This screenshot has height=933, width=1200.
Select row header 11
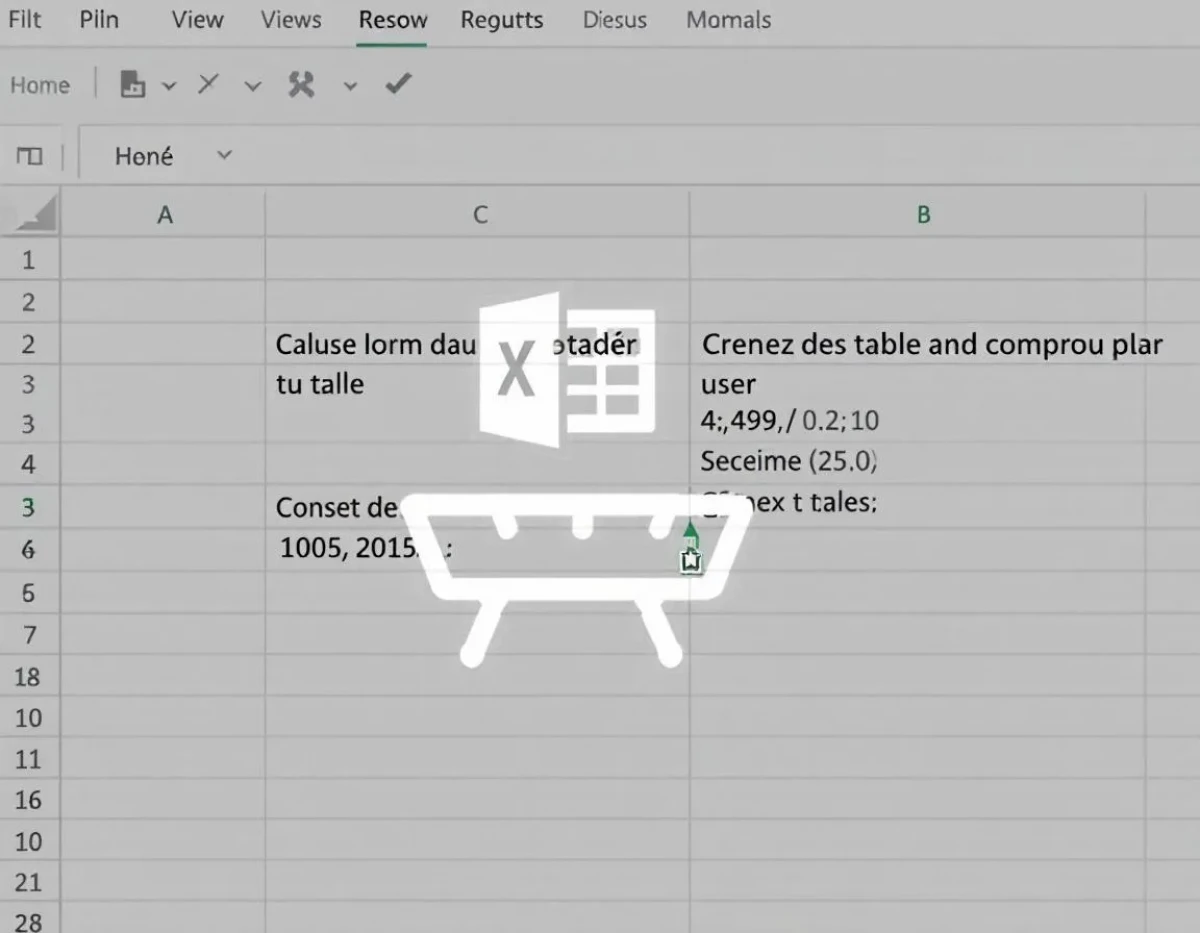[x=28, y=759]
